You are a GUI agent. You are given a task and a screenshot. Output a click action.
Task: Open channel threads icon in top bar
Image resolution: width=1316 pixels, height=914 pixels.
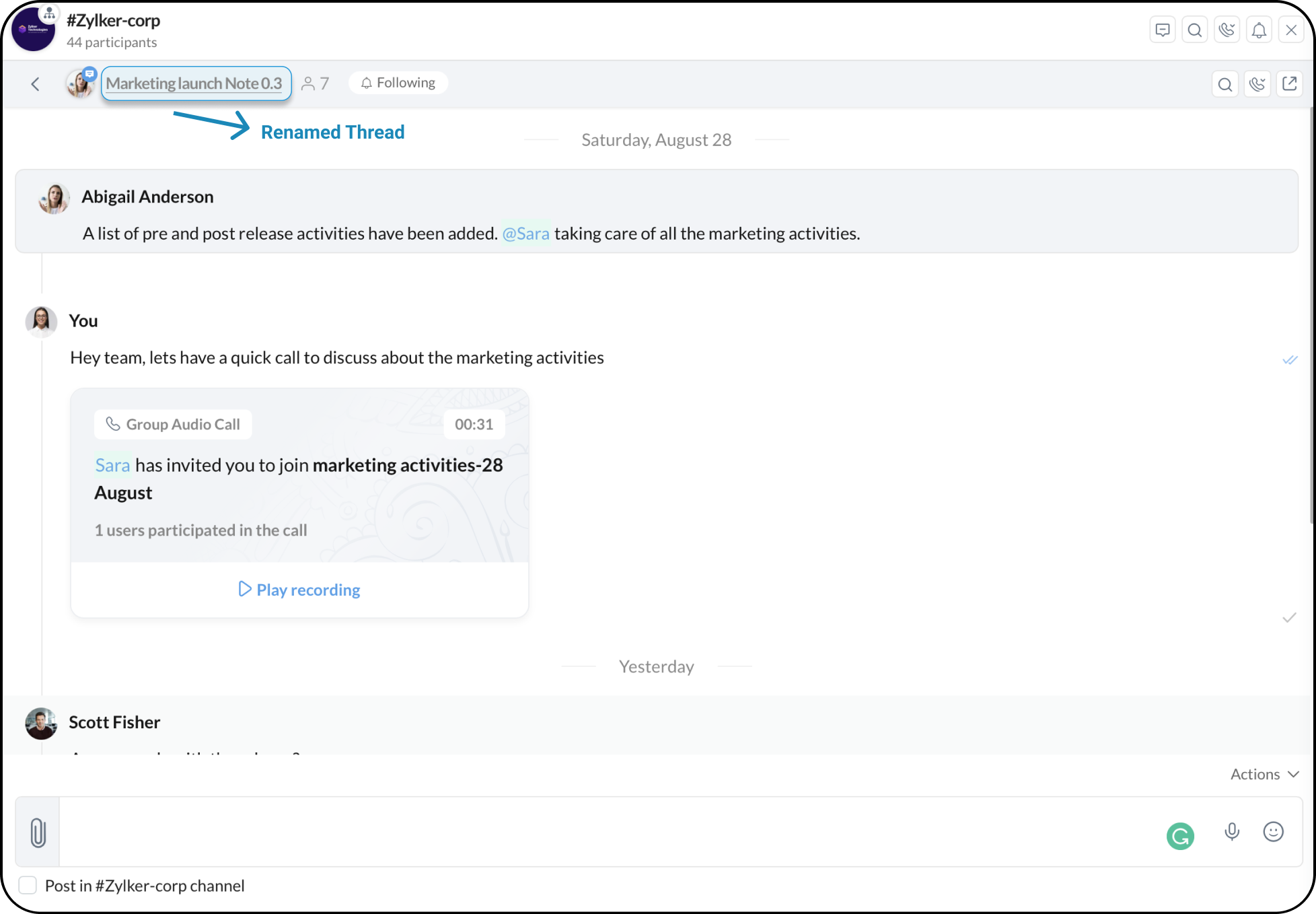point(1162,30)
